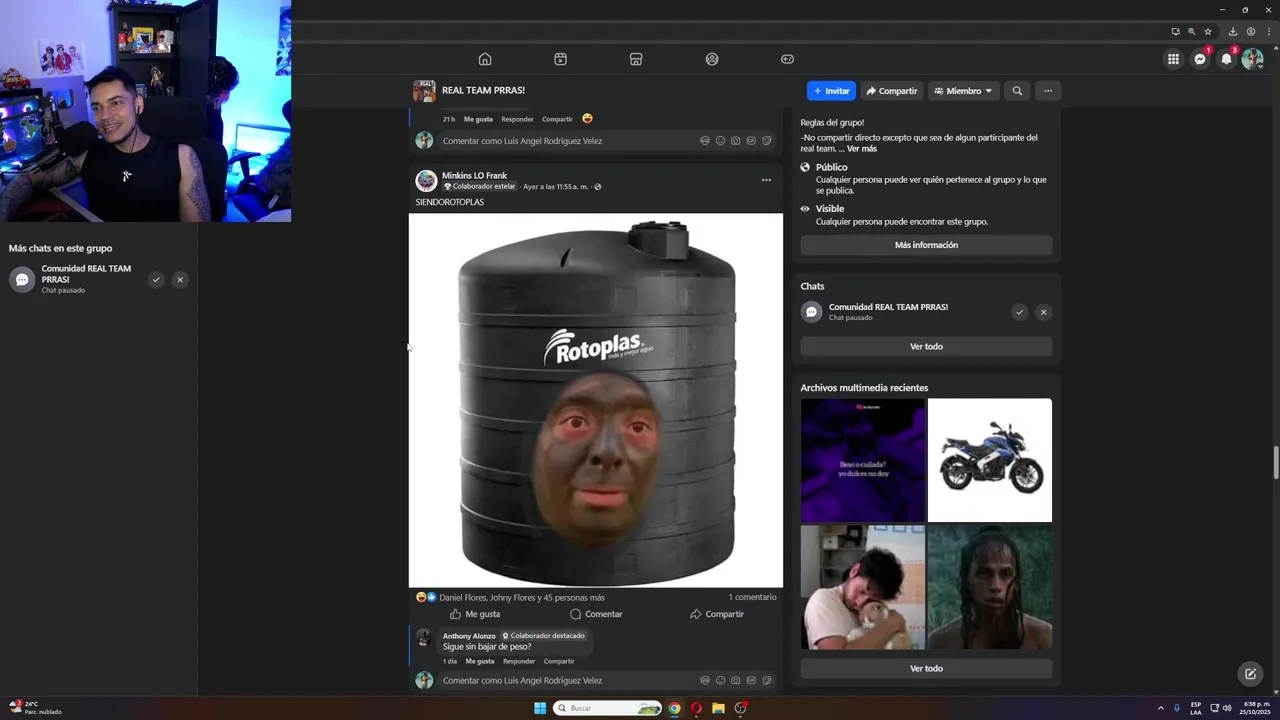Open Minkins LO Frank profile picture

tap(426, 181)
